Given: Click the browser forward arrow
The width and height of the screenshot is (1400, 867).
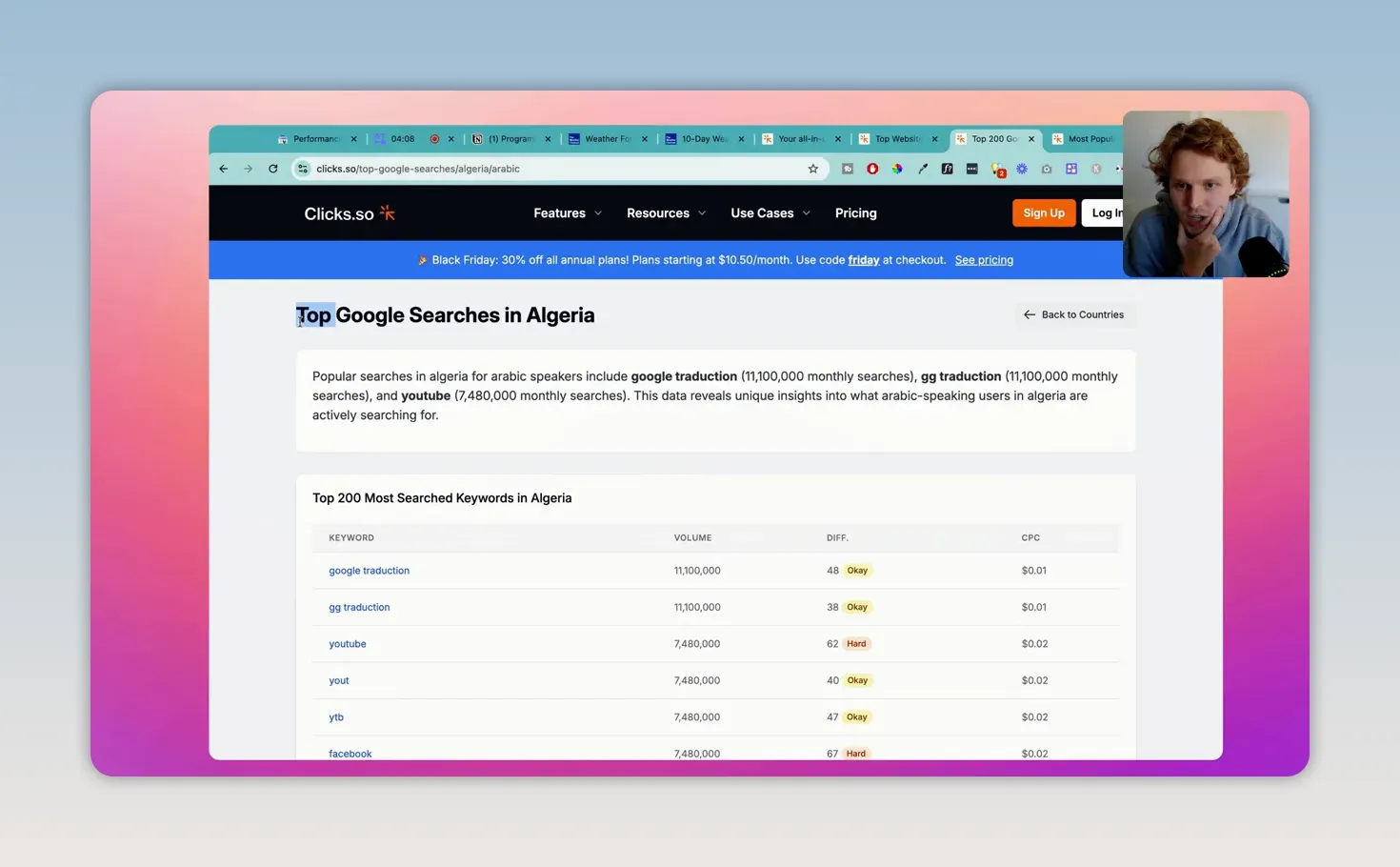Looking at the screenshot, I should click(x=249, y=169).
